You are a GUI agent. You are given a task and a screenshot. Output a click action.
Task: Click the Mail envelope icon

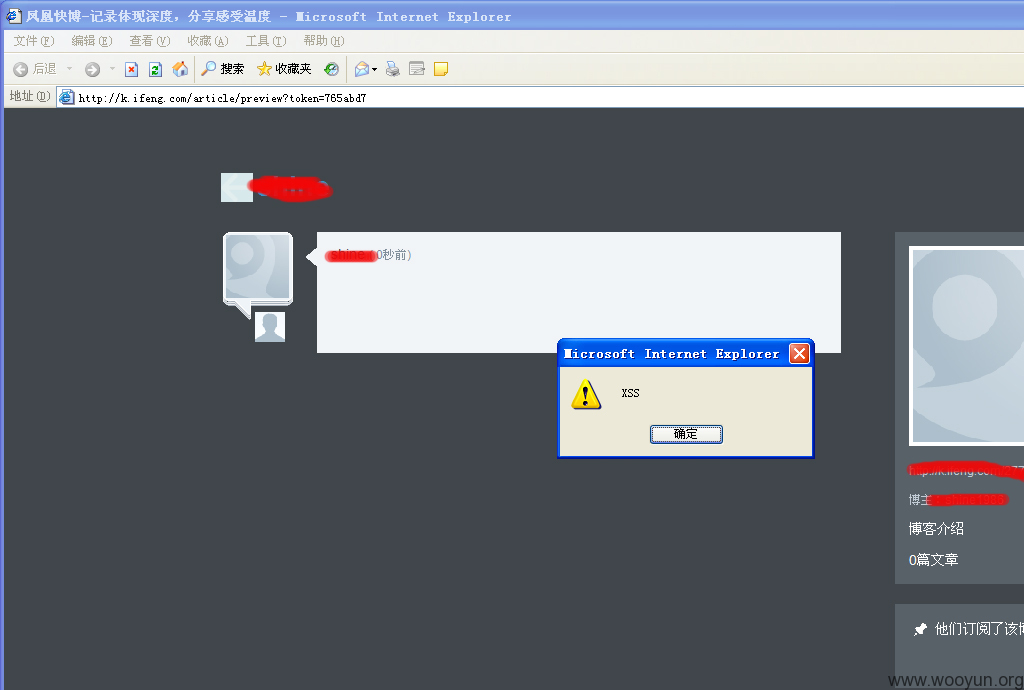click(x=362, y=69)
